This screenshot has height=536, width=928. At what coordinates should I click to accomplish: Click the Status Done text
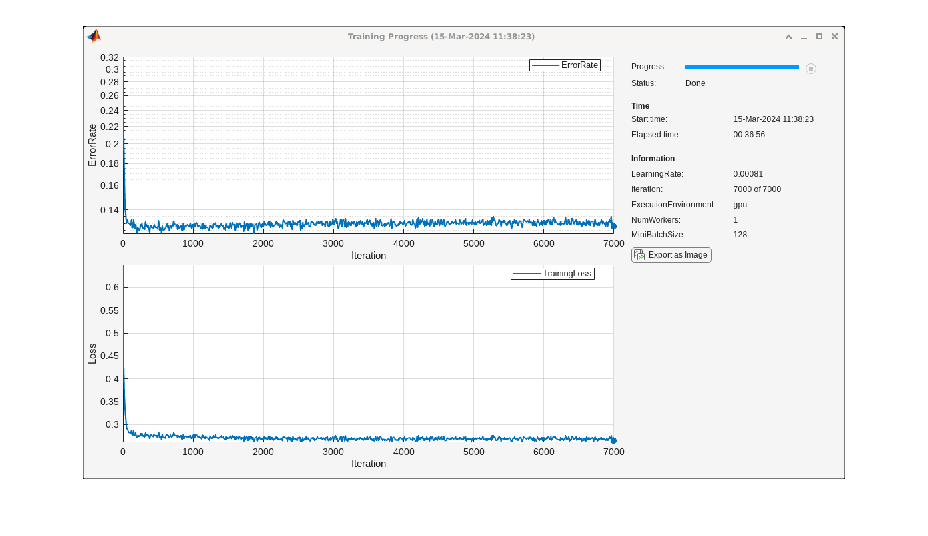[695, 83]
